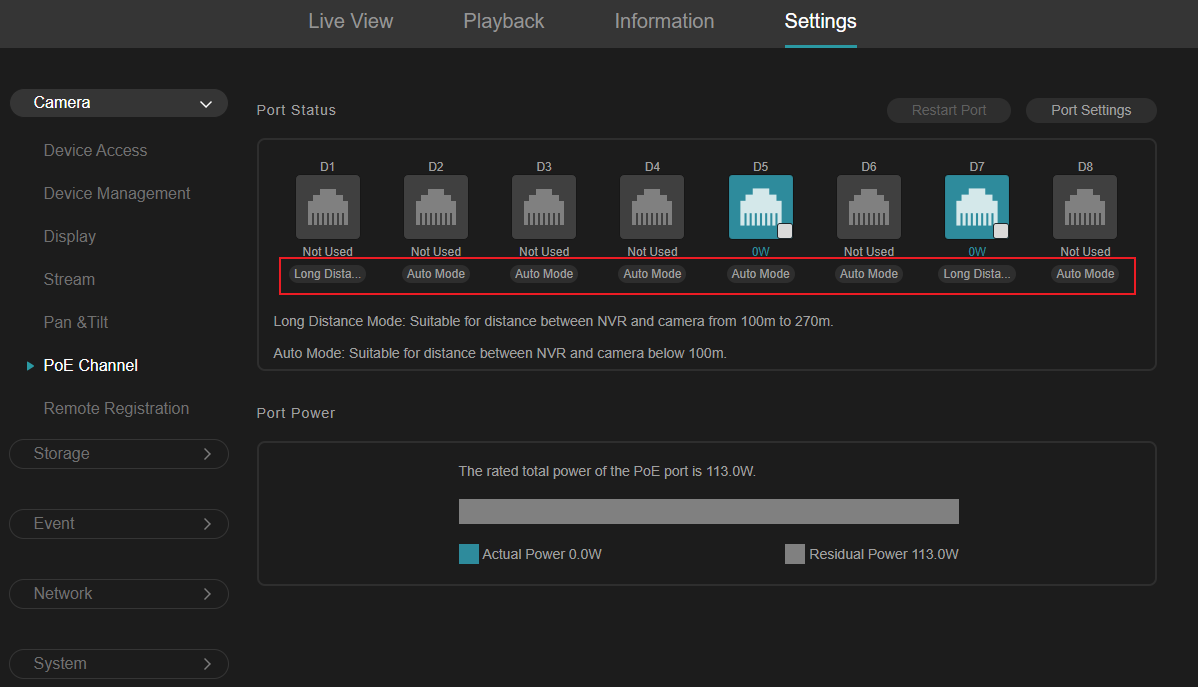
Task: Click the Restart Port button
Action: (949, 110)
